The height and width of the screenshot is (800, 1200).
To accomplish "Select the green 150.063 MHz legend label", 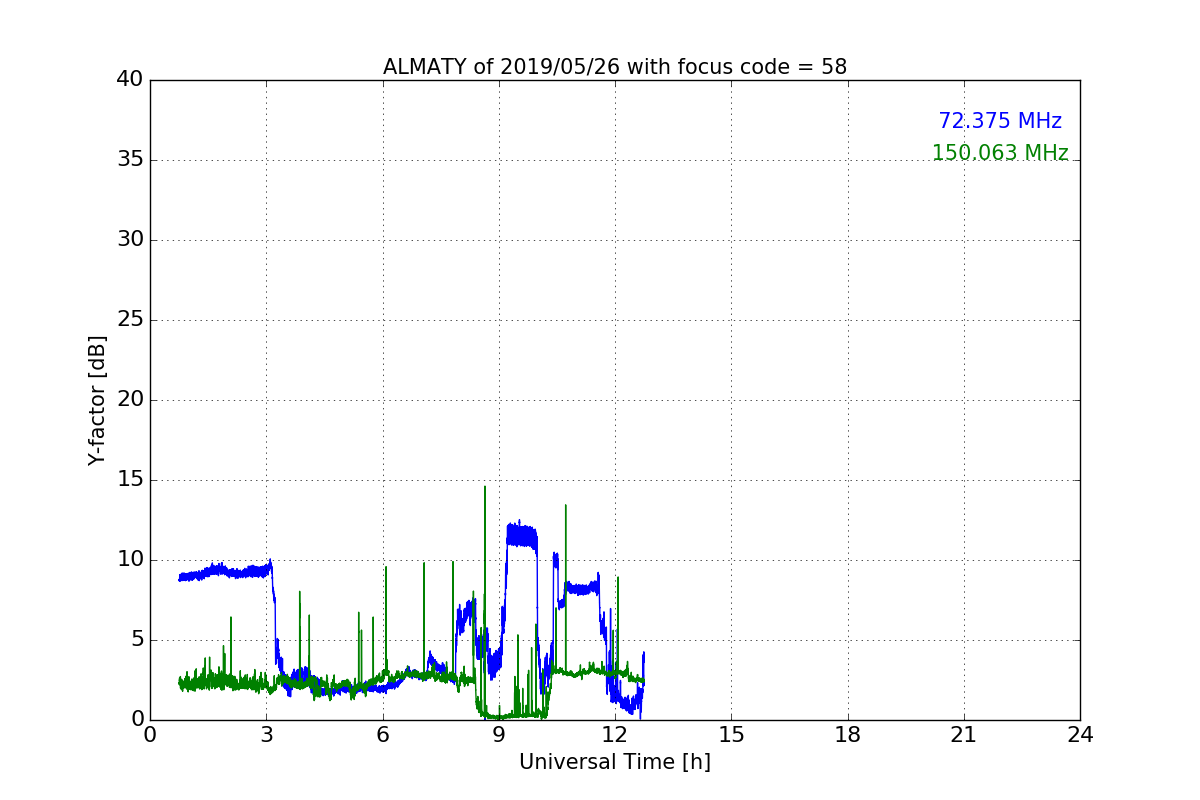I will (1000, 153).
